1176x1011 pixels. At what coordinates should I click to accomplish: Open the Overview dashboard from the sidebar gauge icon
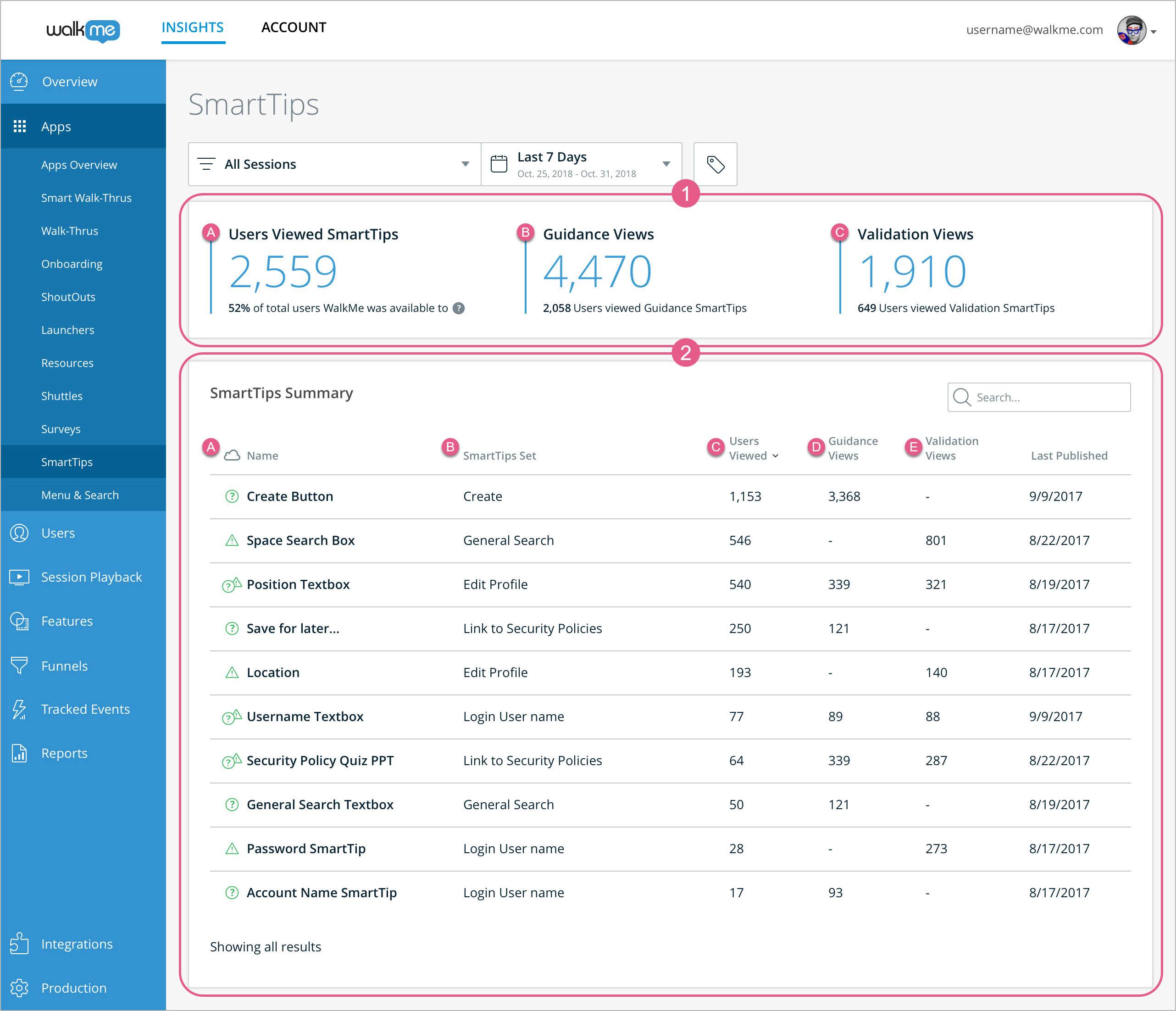click(20, 81)
